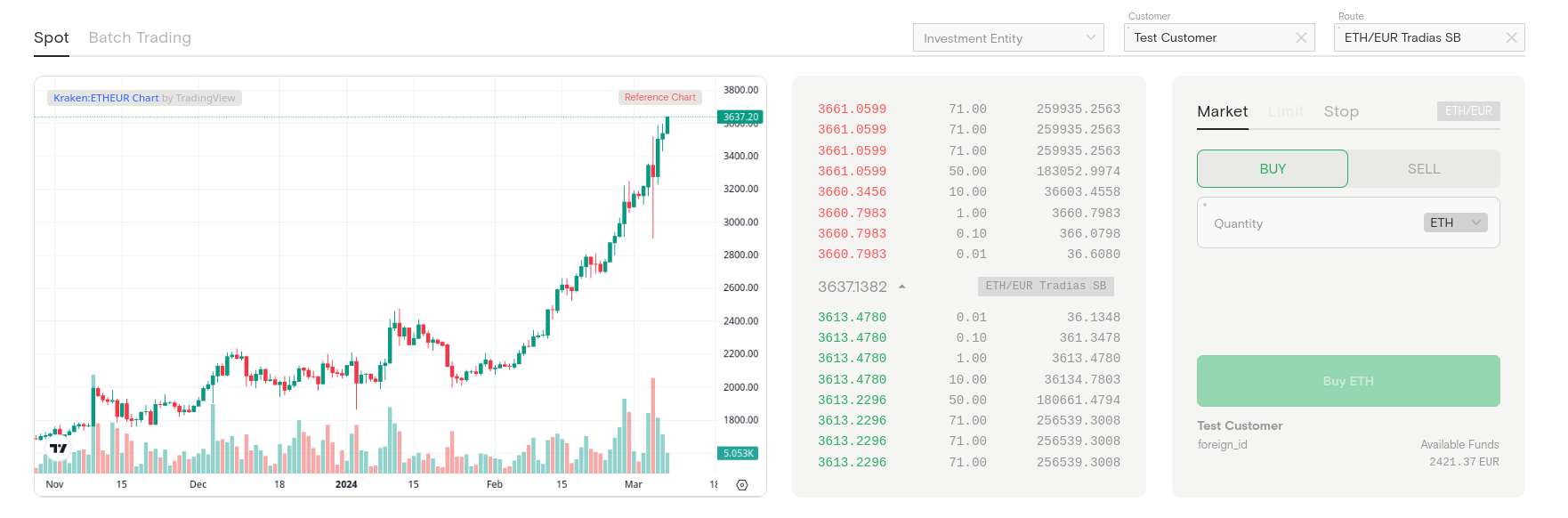Image resolution: width=1568 pixels, height=518 pixels.
Task: Select the SELL side toggle
Action: (1423, 169)
